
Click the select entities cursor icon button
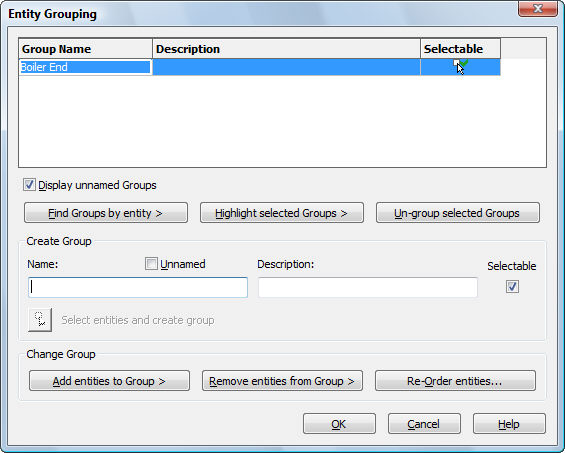coord(40,320)
